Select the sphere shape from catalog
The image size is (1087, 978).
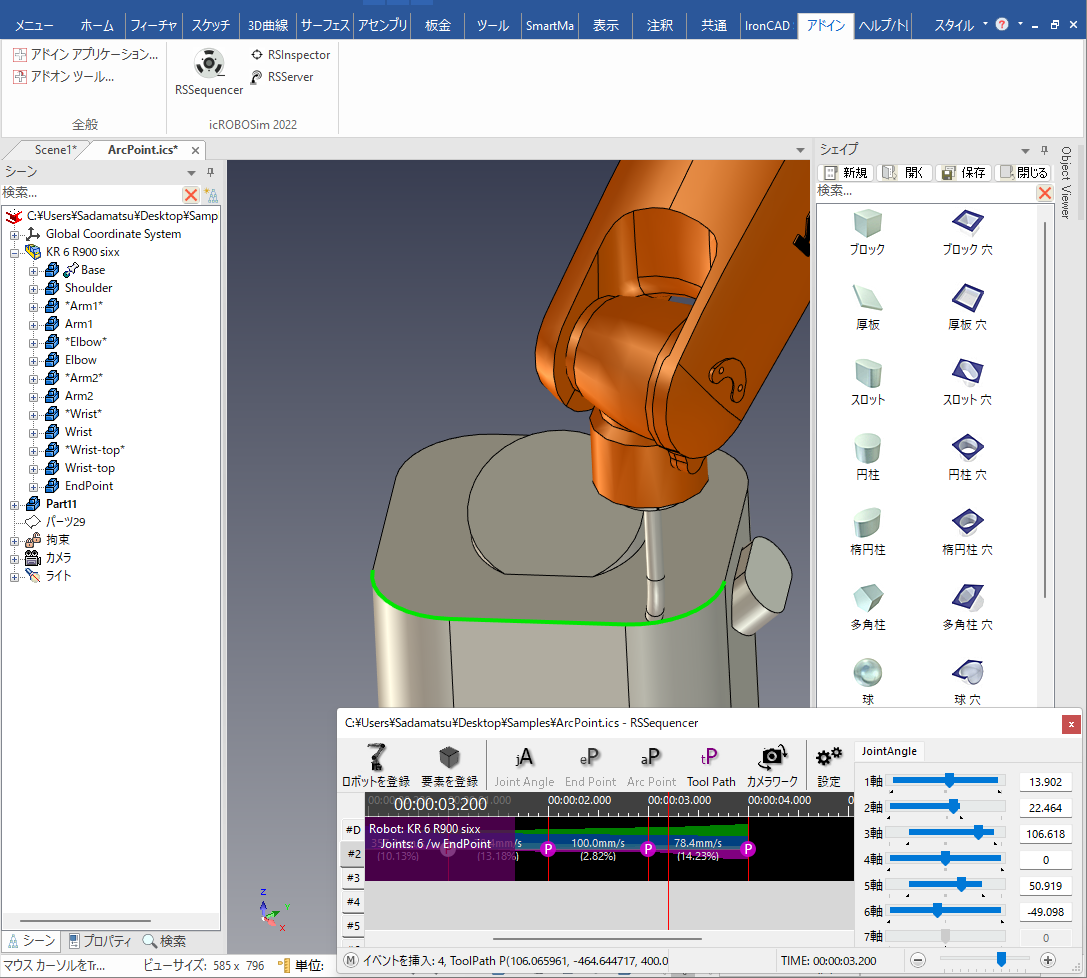[867, 671]
